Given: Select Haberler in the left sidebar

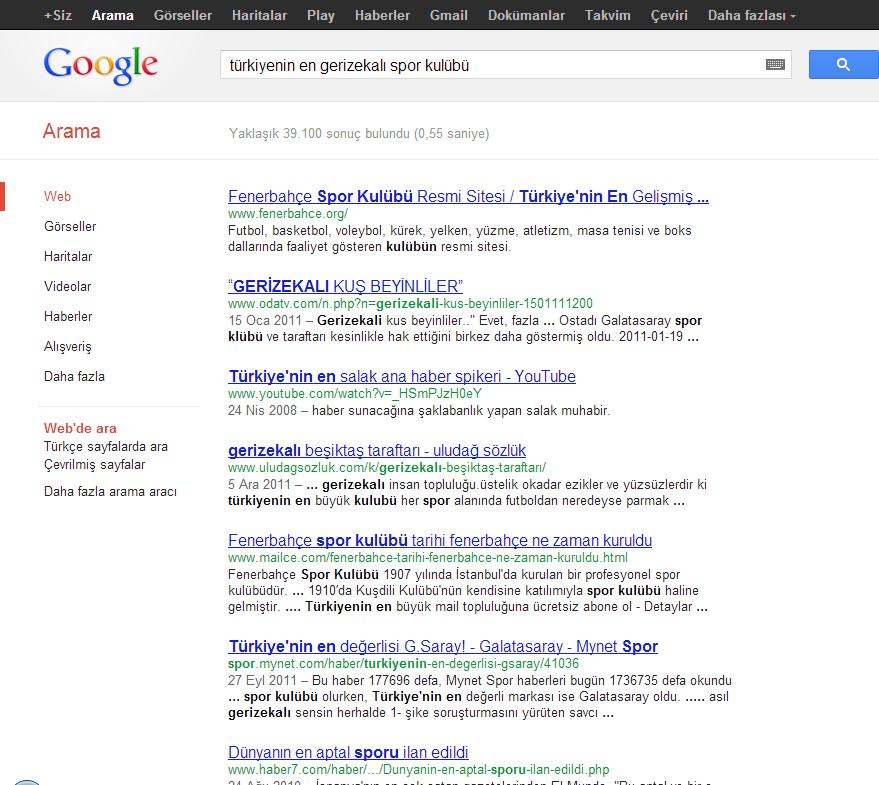Looking at the screenshot, I should point(68,316).
